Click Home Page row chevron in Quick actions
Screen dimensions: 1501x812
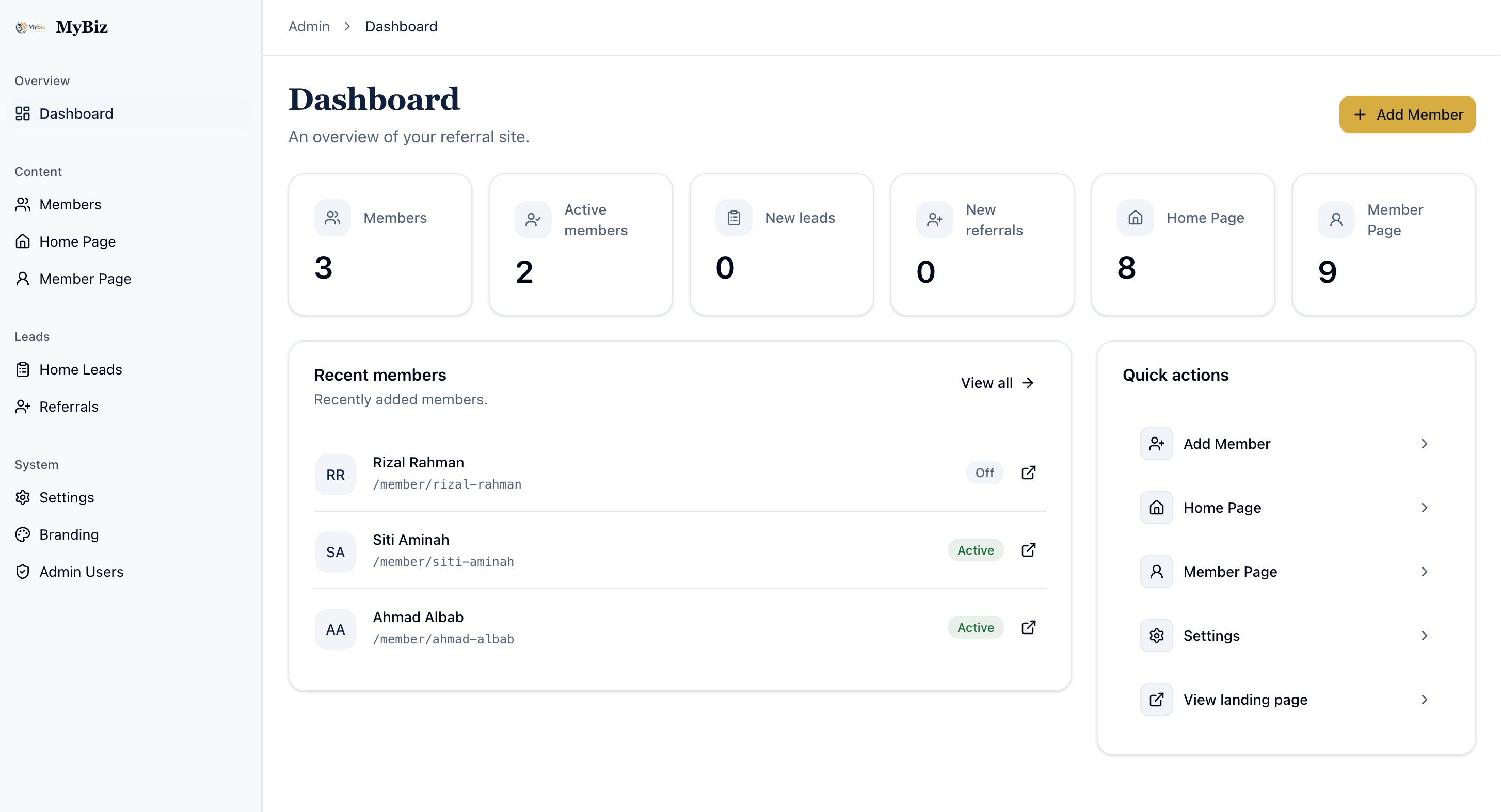click(x=1424, y=508)
